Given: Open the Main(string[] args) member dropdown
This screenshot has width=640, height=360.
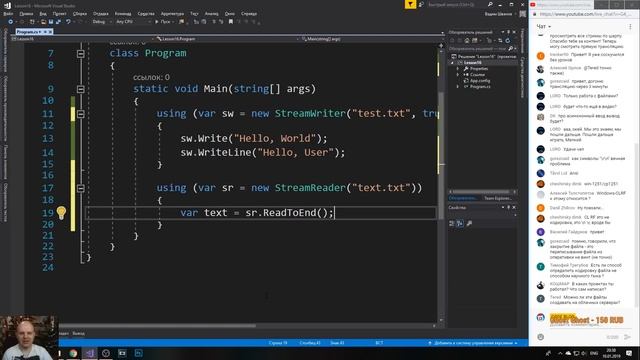Looking at the screenshot, I should [x=371, y=39].
